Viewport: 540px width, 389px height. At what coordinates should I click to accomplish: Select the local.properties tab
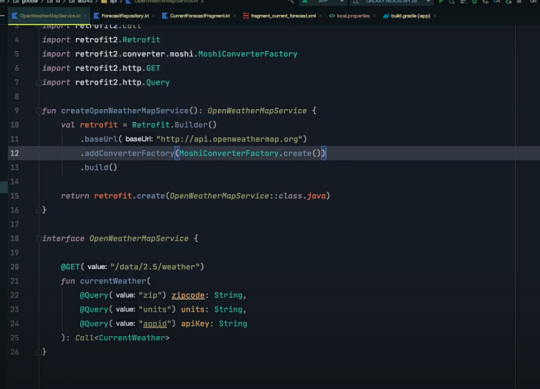point(353,16)
